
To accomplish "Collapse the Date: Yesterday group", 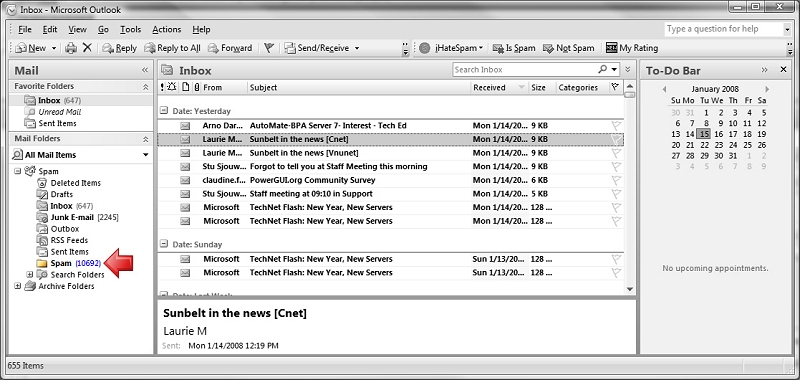I will [164, 111].
